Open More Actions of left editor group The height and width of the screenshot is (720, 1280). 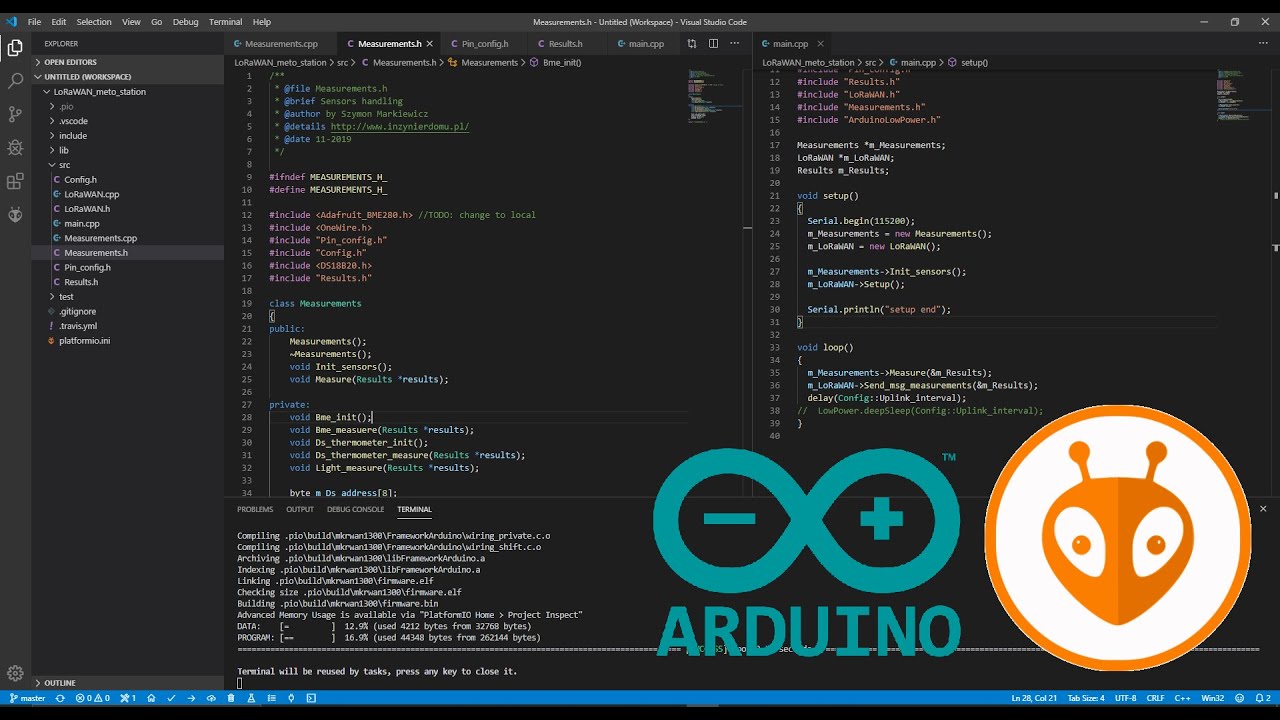(x=735, y=43)
